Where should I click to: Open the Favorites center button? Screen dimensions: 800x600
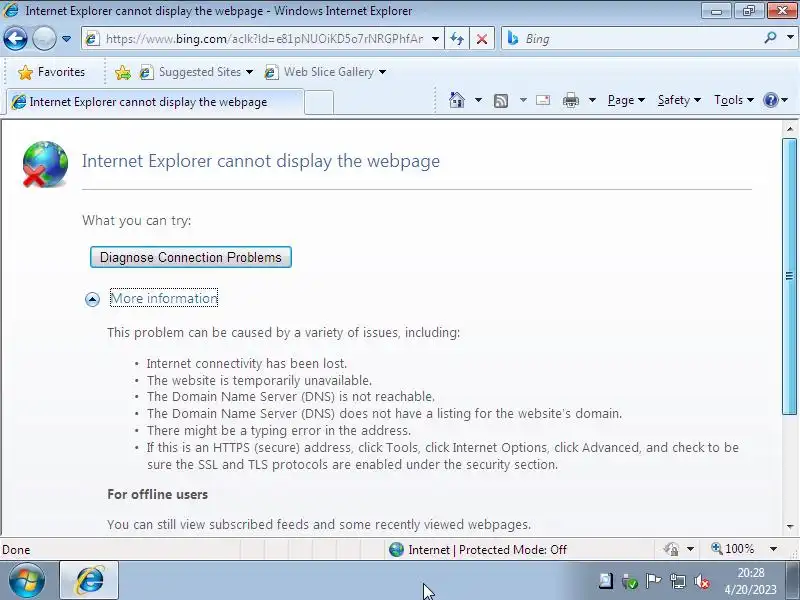(x=51, y=72)
